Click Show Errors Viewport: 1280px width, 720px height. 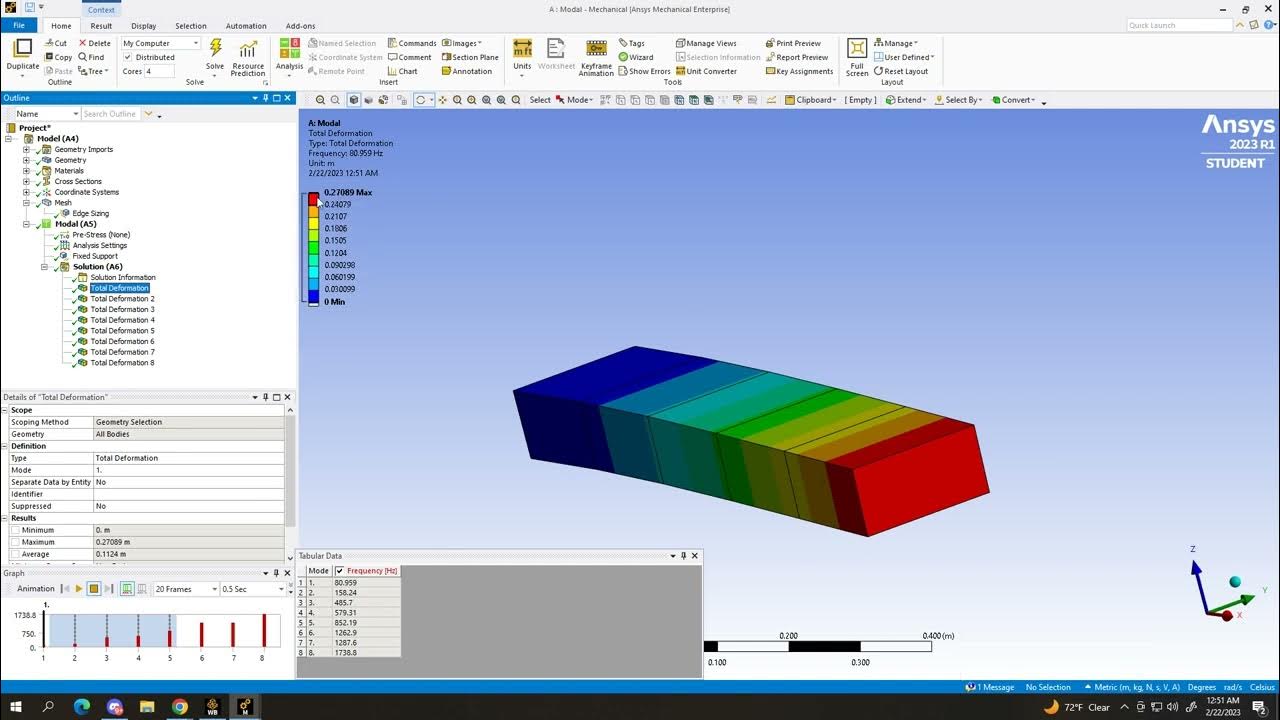(x=644, y=71)
